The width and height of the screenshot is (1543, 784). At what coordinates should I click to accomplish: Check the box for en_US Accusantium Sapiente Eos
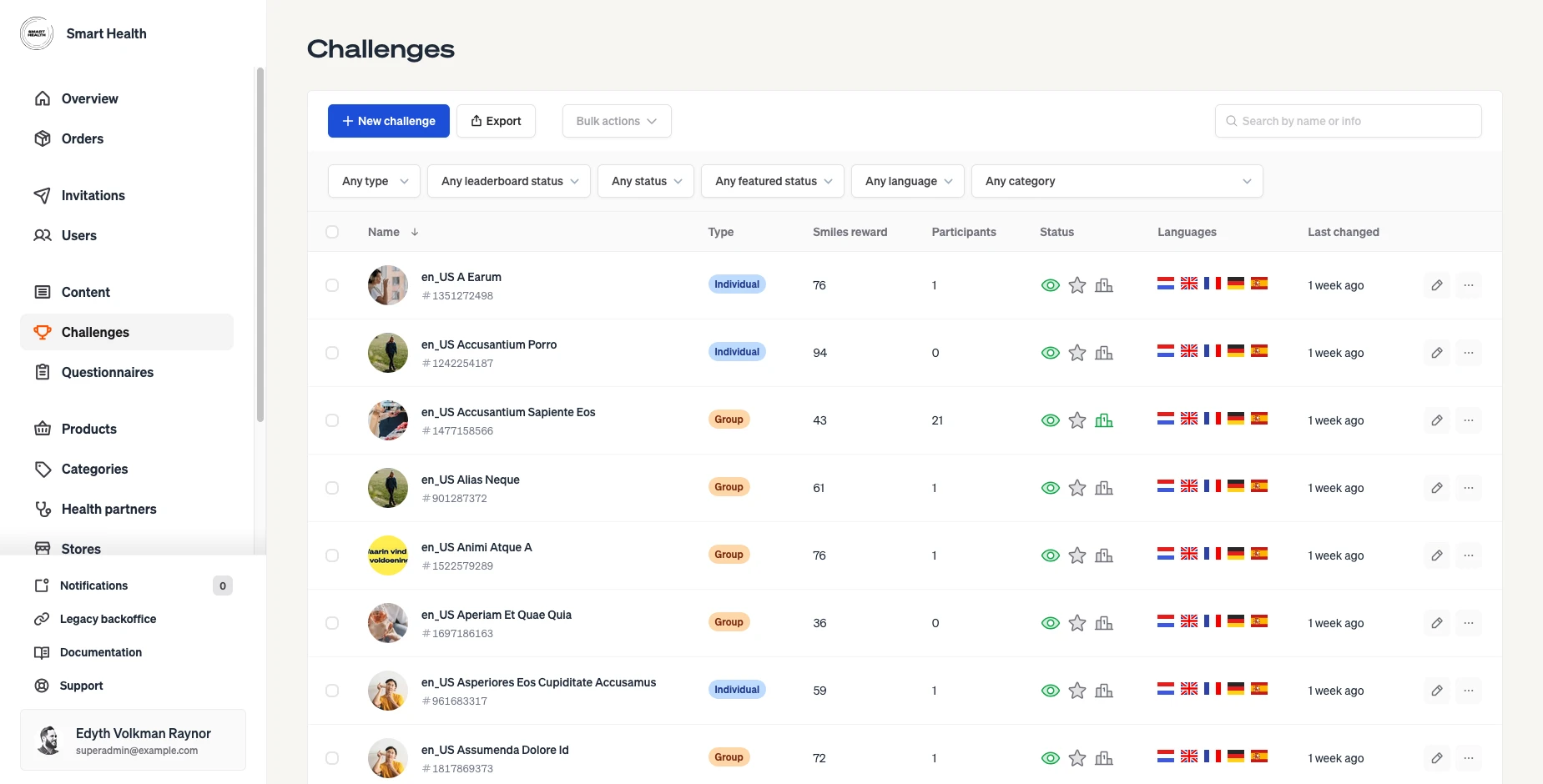click(332, 420)
